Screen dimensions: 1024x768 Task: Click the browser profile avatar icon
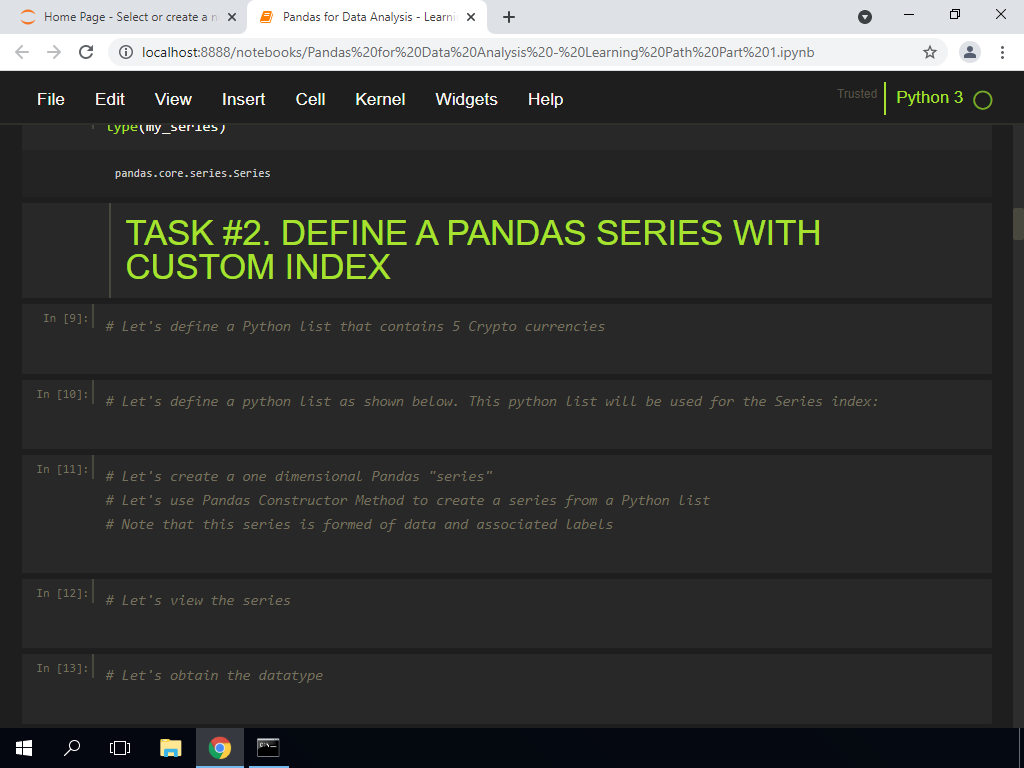(x=967, y=51)
